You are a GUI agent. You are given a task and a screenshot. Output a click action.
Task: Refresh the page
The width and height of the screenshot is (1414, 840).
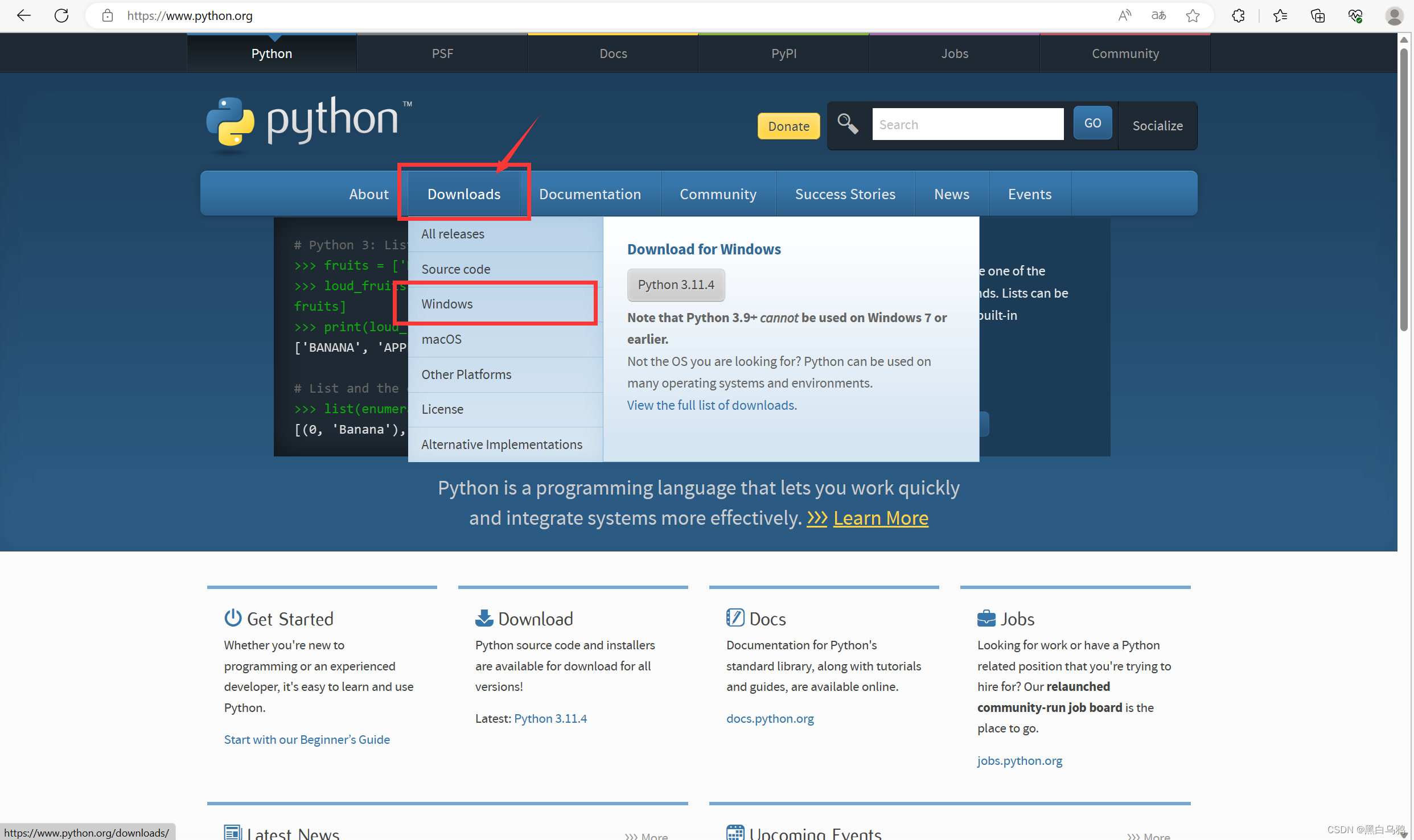point(61,15)
